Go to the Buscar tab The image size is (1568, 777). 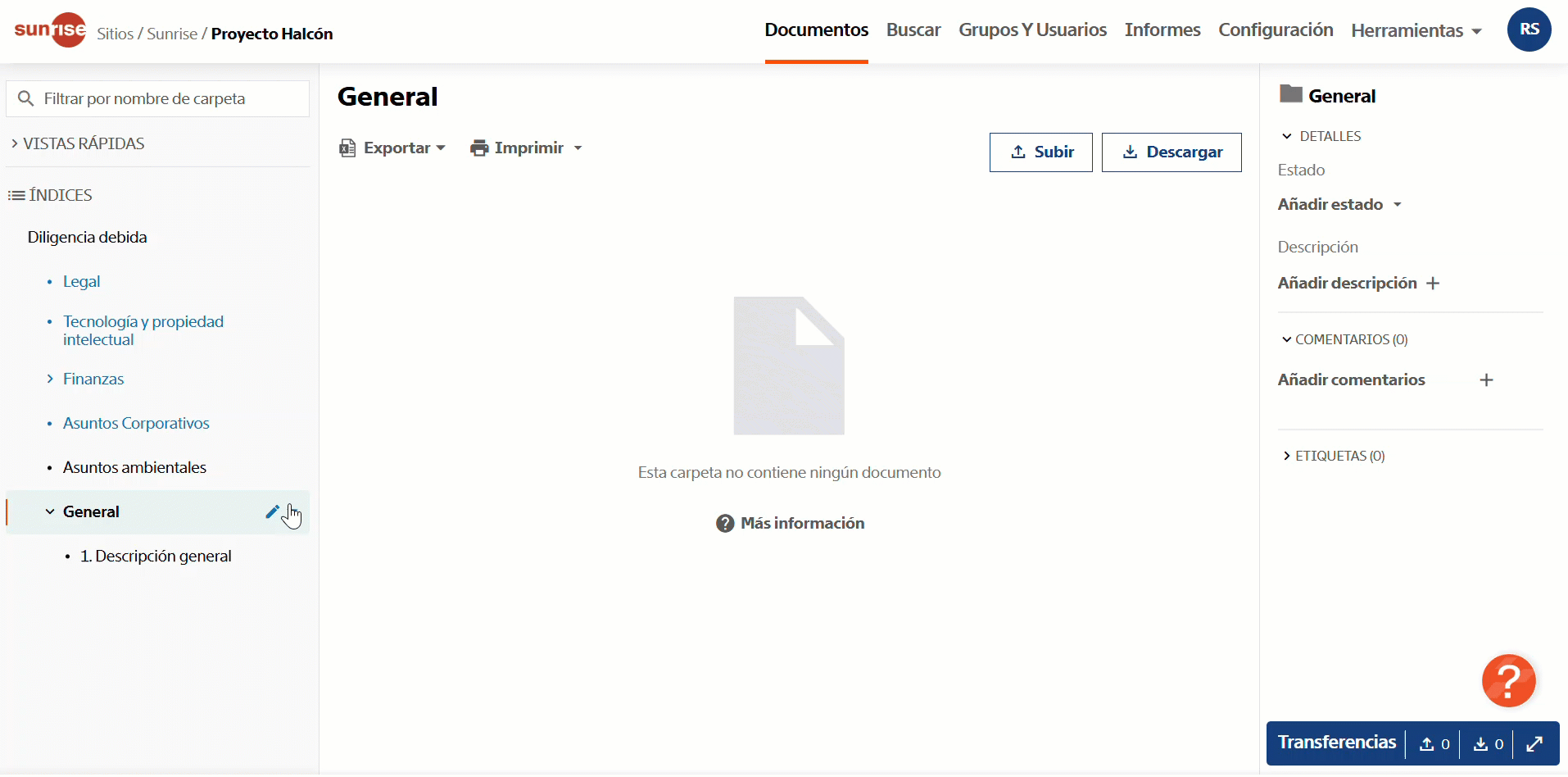[913, 30]
